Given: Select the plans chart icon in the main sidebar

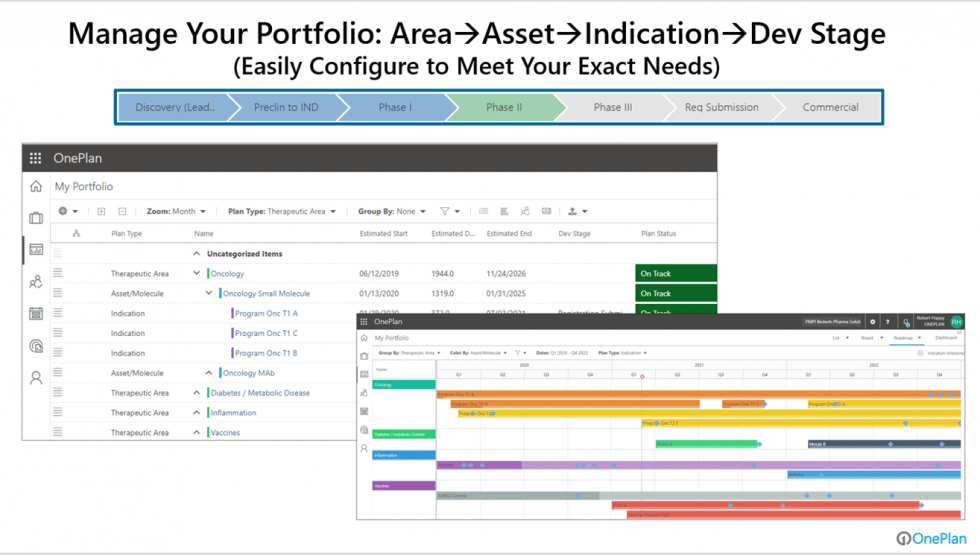Looking at the screenshot, I should (36, 249).
